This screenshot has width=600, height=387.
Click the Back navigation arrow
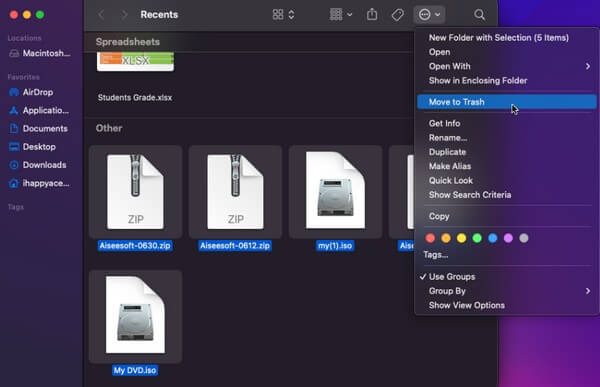point(101,15)
